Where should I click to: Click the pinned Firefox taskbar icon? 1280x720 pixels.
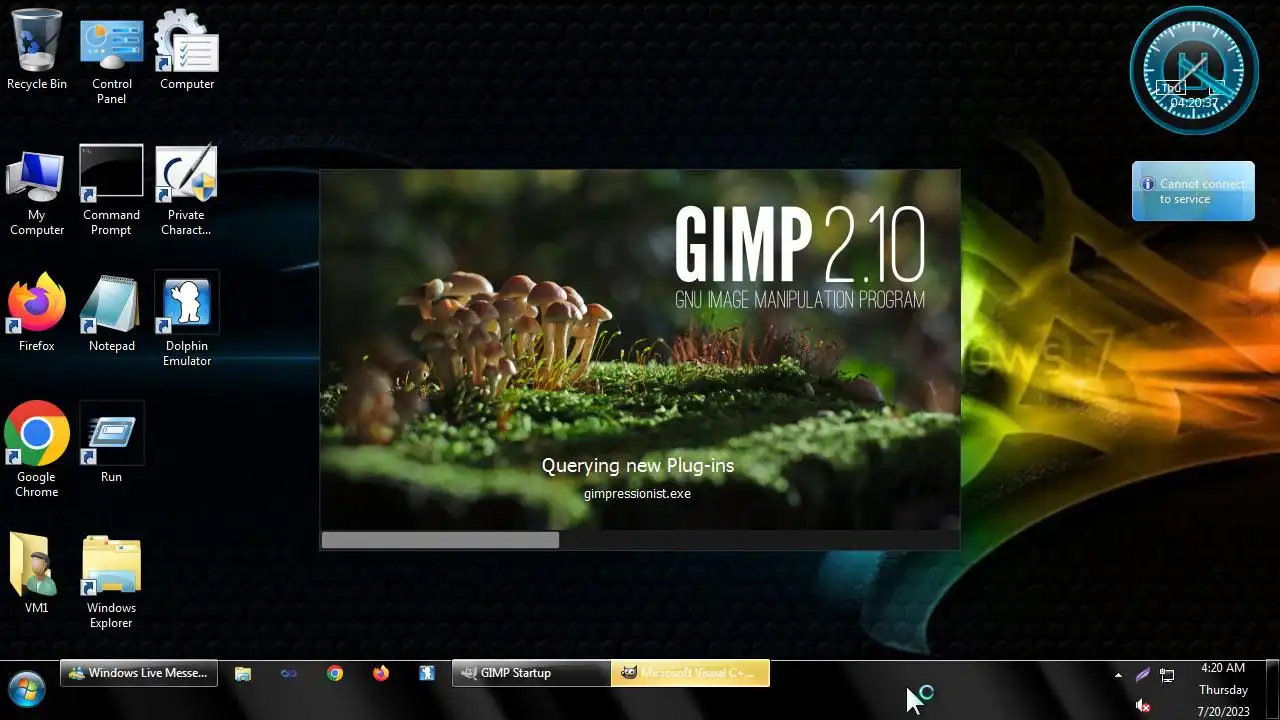(381, 673)
